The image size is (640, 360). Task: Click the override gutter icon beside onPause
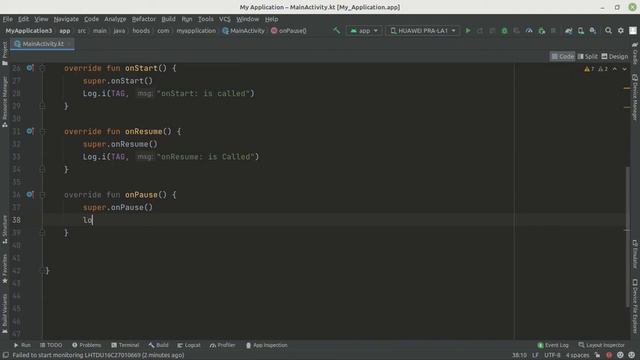(30, 194)
